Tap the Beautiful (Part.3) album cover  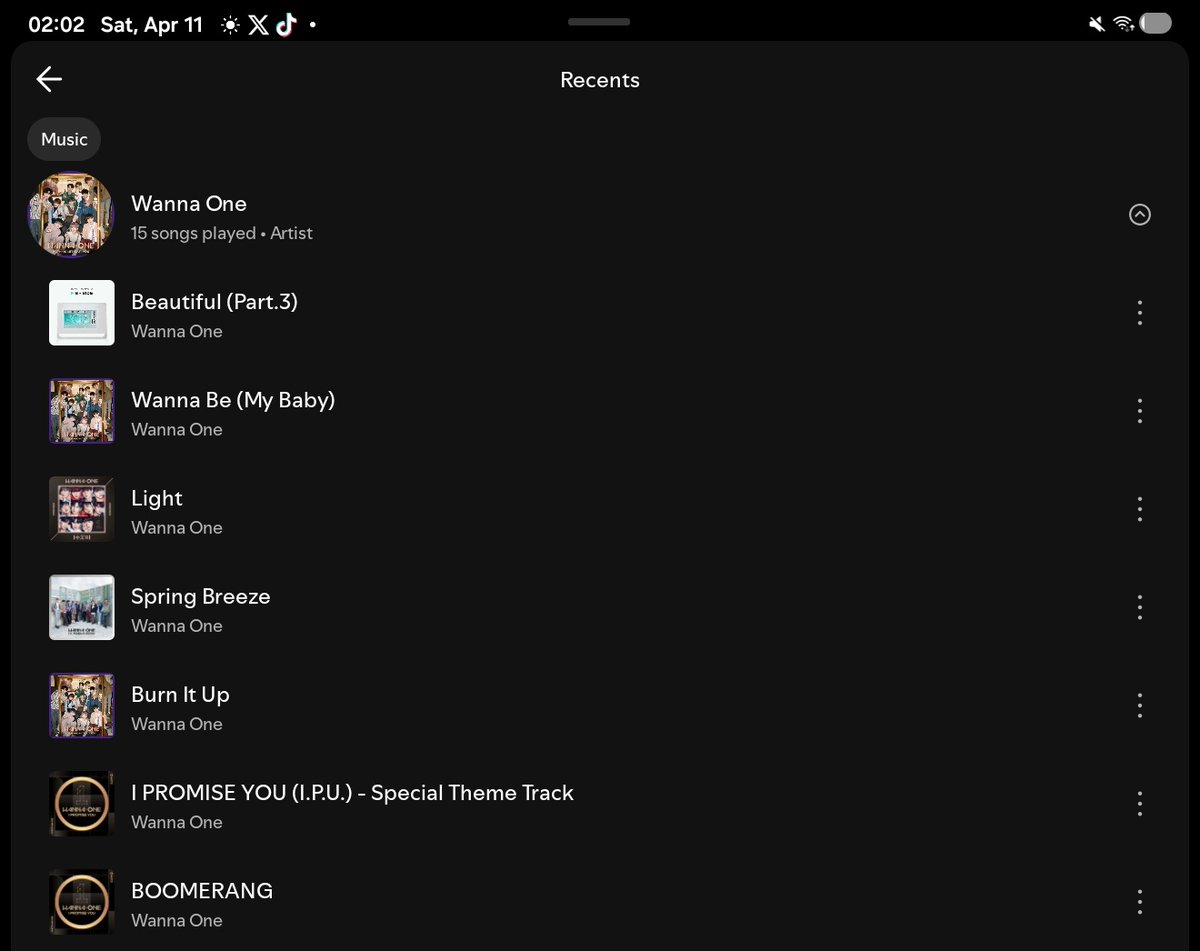click(x=82, y=313)
